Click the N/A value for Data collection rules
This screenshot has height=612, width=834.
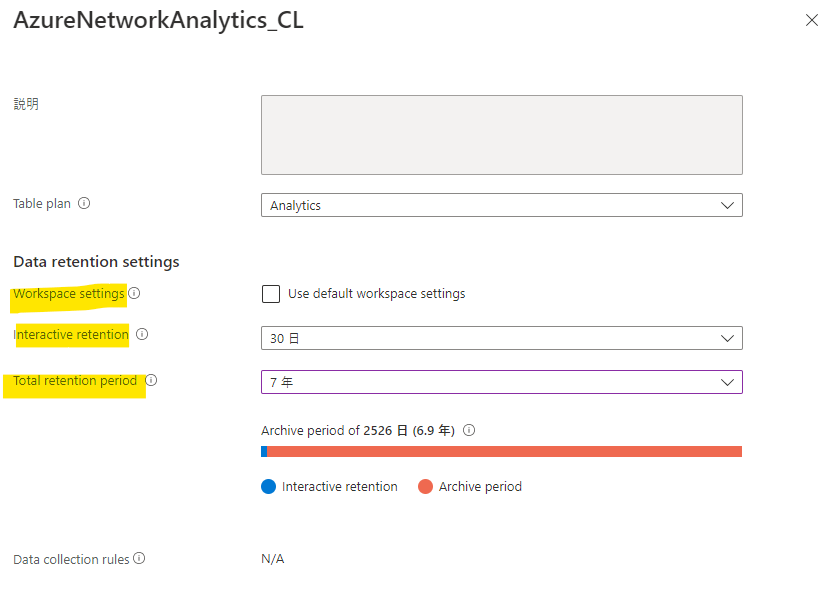[273, 559]
